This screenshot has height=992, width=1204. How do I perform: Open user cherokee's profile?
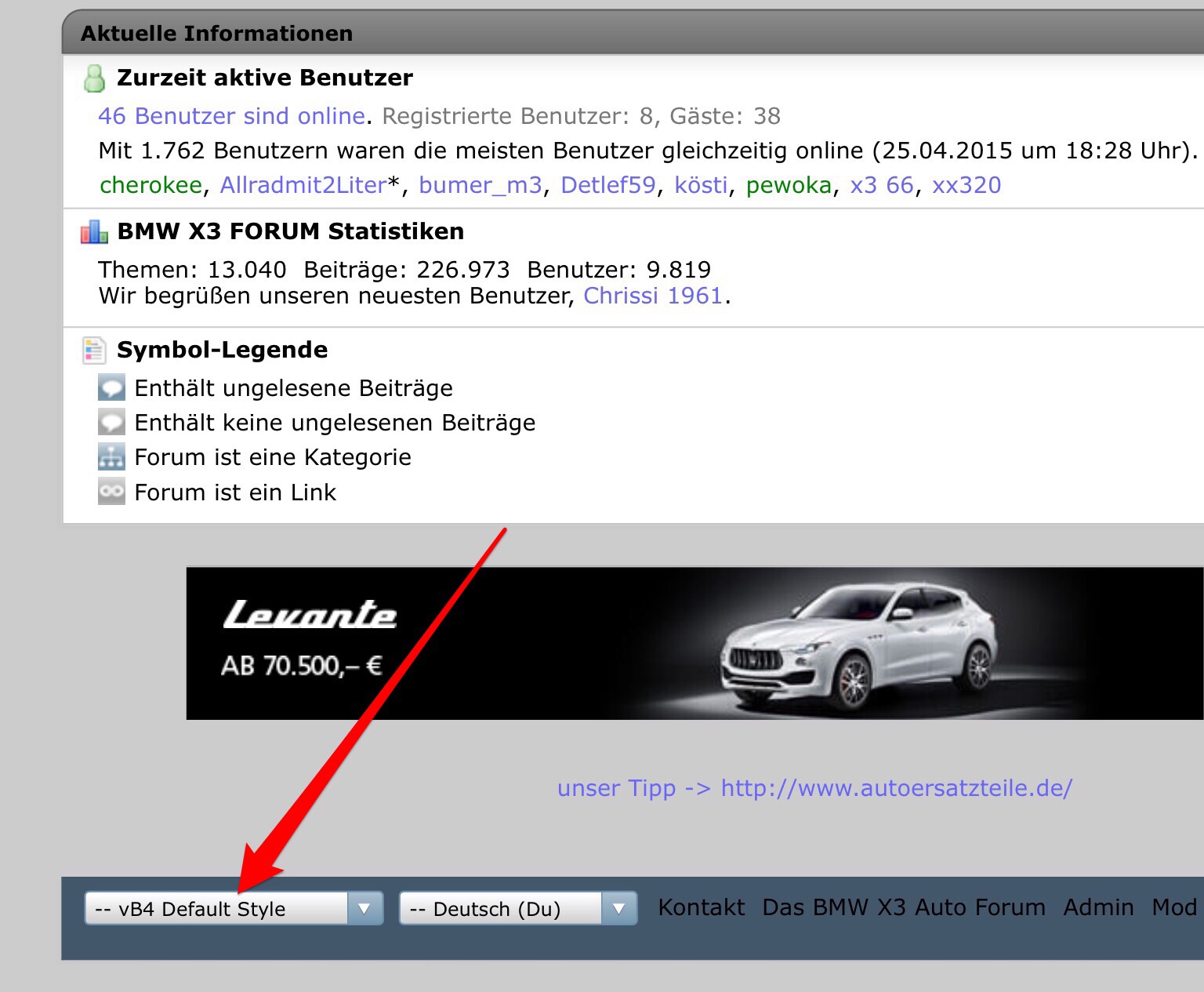[x=150, y=185]
